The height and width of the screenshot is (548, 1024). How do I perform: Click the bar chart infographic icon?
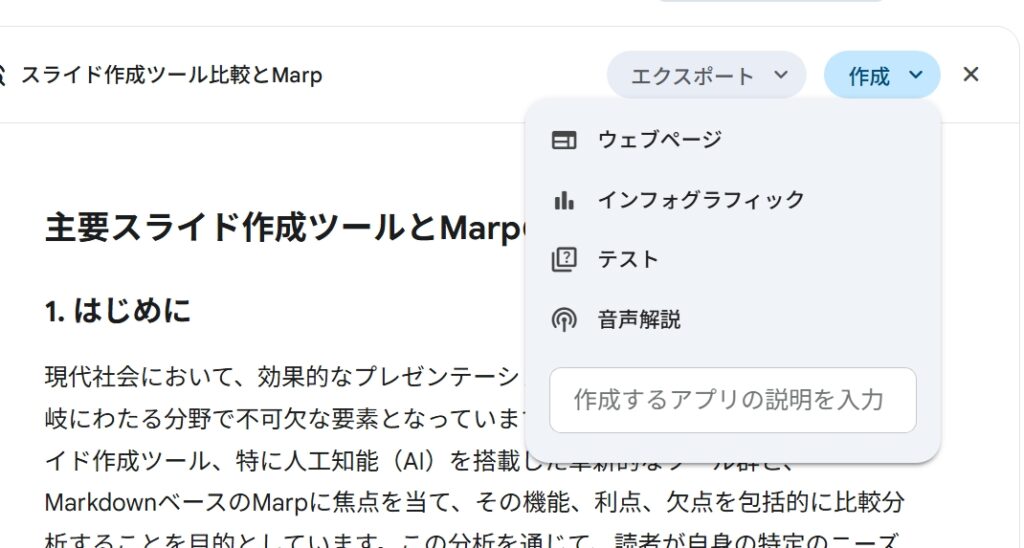tap(564, 201)
